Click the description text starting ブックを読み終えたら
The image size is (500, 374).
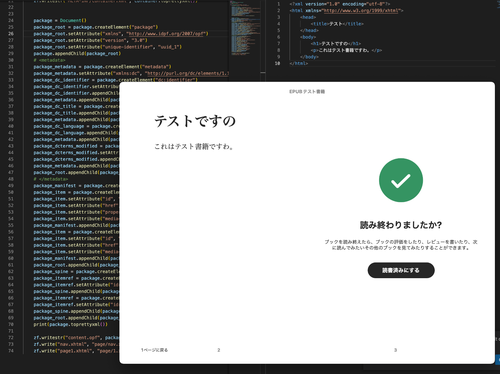click(401, 245)
